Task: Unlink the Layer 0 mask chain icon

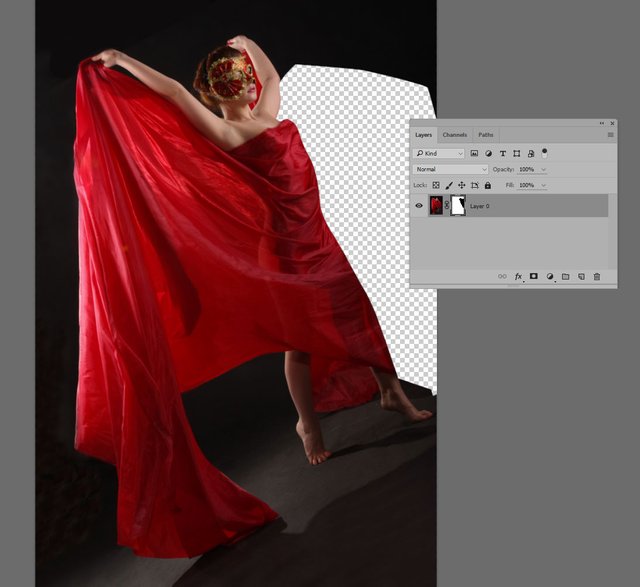Action: coord(447,205)
